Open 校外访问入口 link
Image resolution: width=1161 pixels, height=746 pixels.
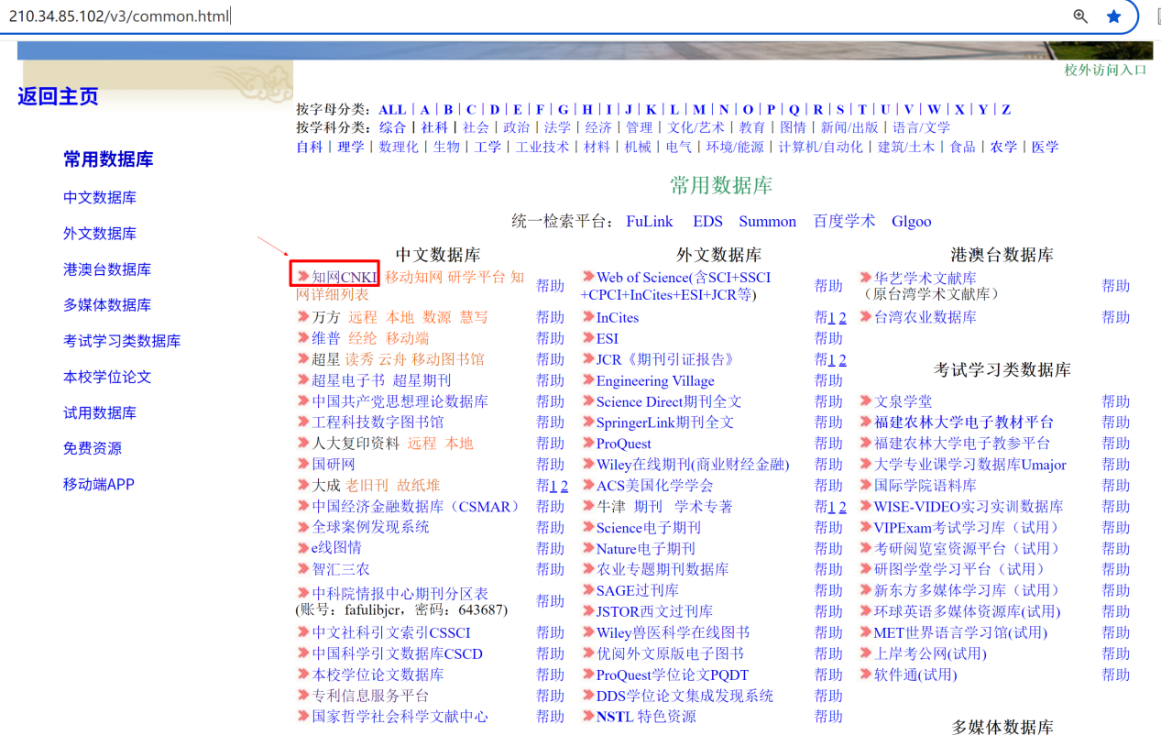click(1105, 70)
